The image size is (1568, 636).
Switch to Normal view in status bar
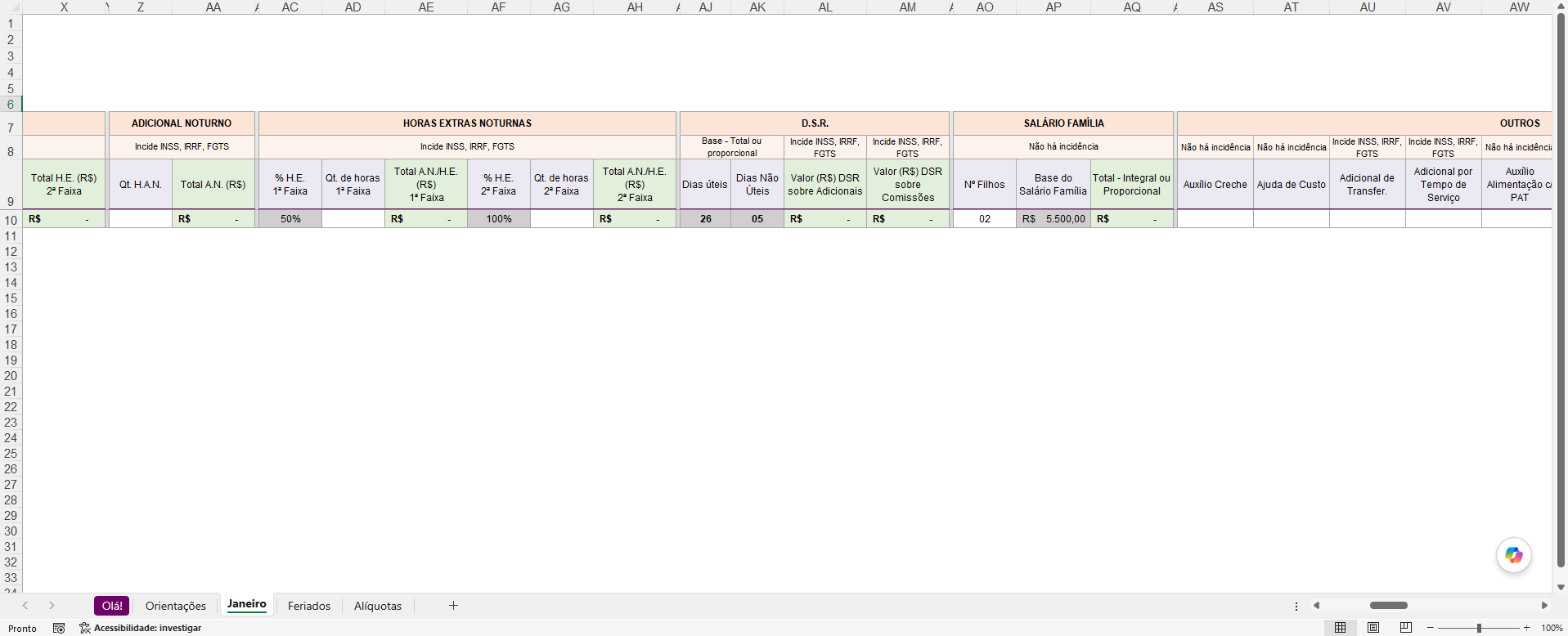[x=1340, y=628]
